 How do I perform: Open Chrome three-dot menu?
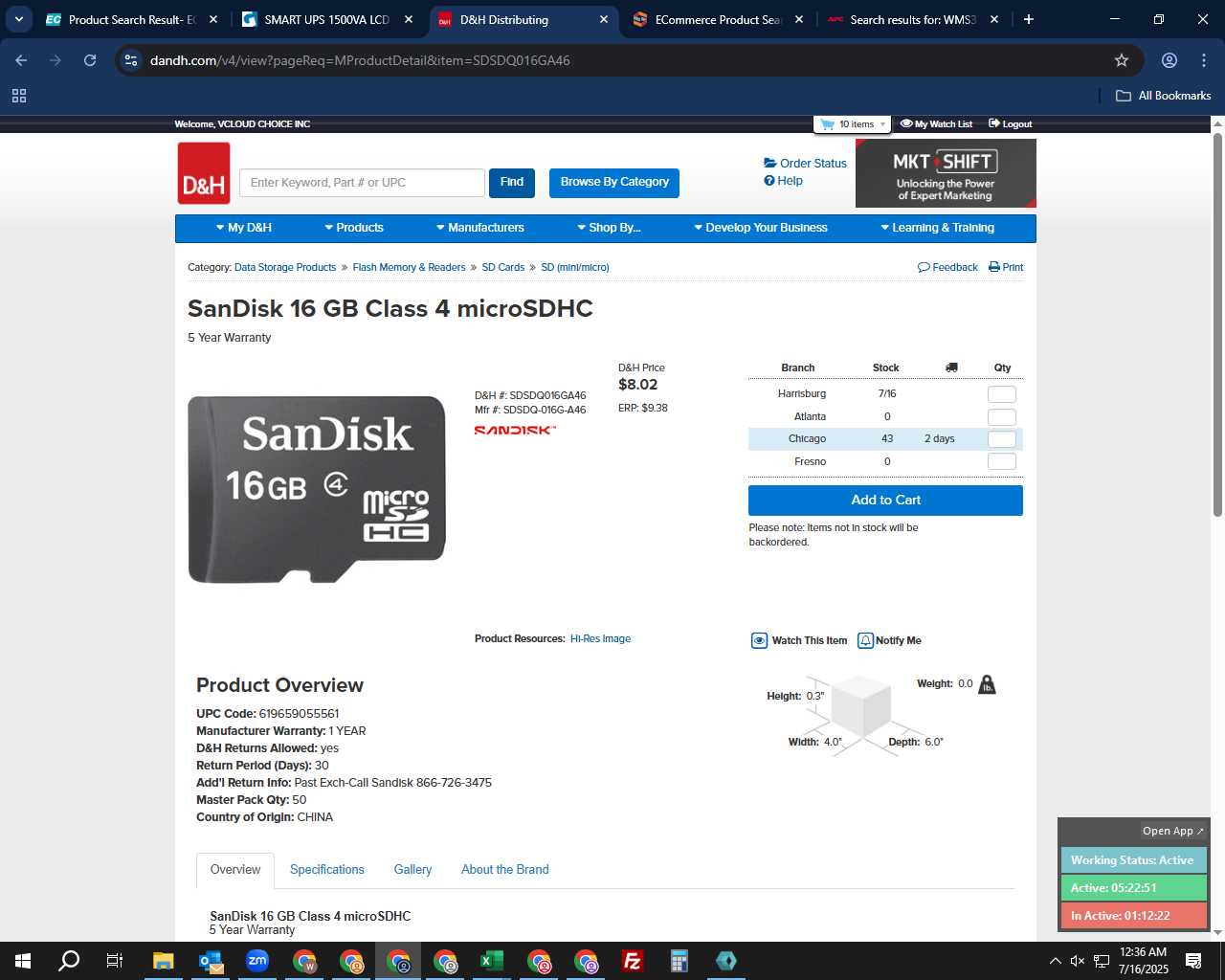1204,60
